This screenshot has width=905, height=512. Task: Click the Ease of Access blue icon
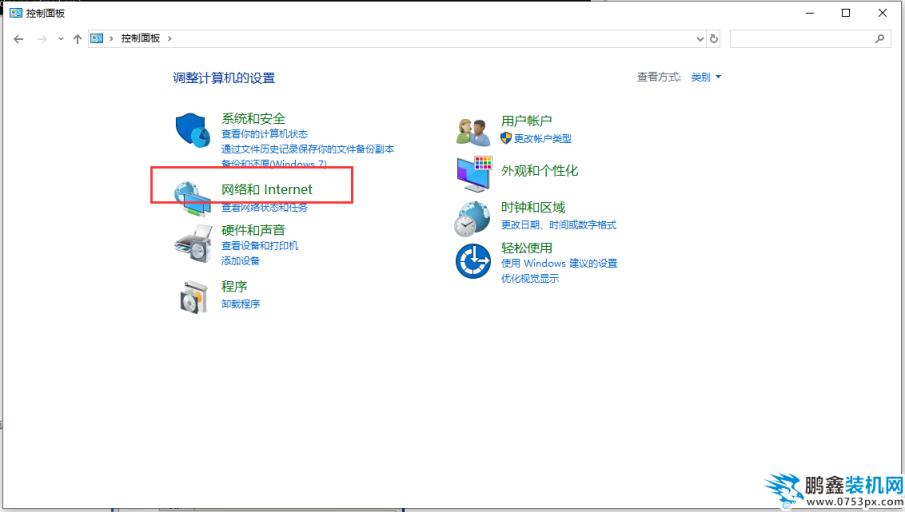473,261
